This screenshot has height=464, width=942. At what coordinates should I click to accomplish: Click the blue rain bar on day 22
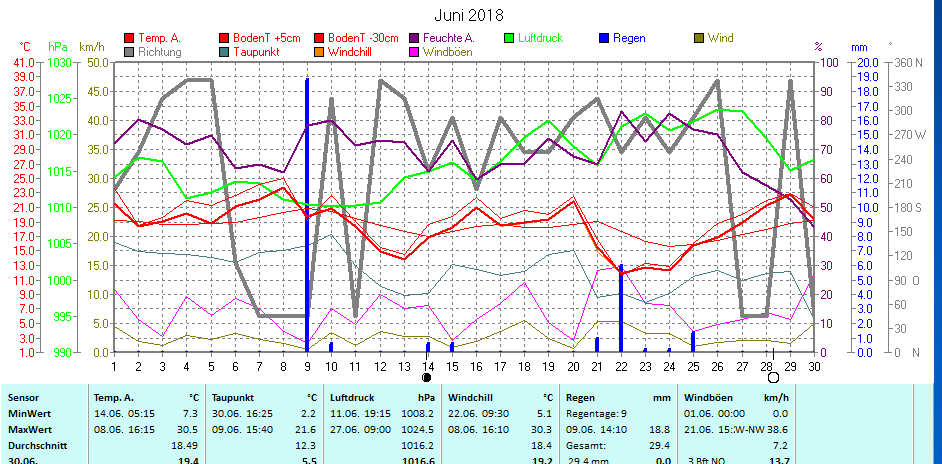click(x=621, y=308)
